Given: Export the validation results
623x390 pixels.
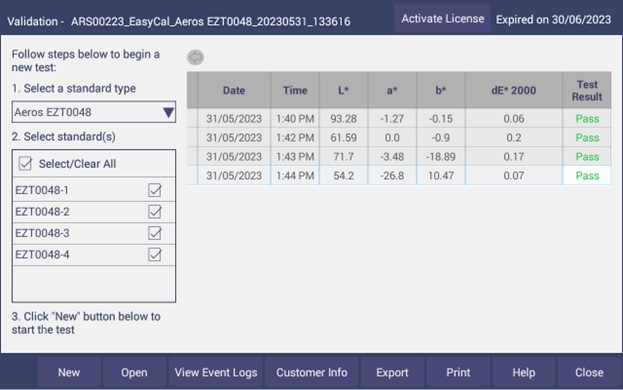Looking at the screenshot, I should click(x=392, y=373).
